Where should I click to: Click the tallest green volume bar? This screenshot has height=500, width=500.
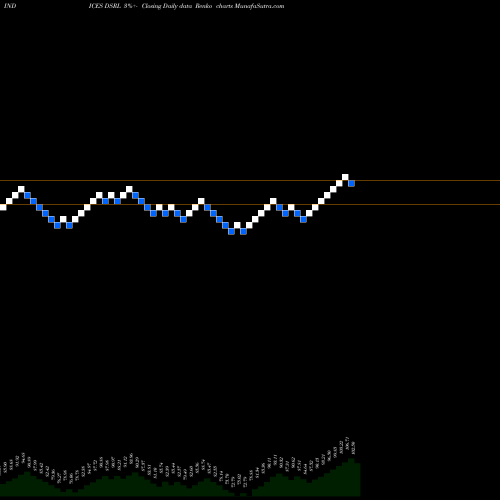(351, 477)
